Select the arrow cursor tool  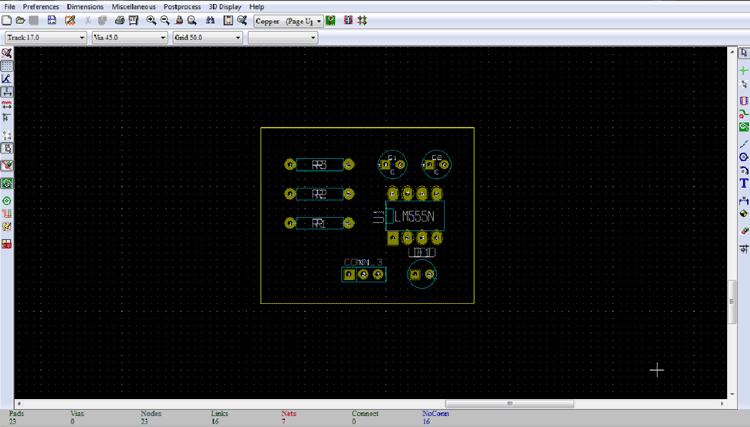tap(743, 53)
